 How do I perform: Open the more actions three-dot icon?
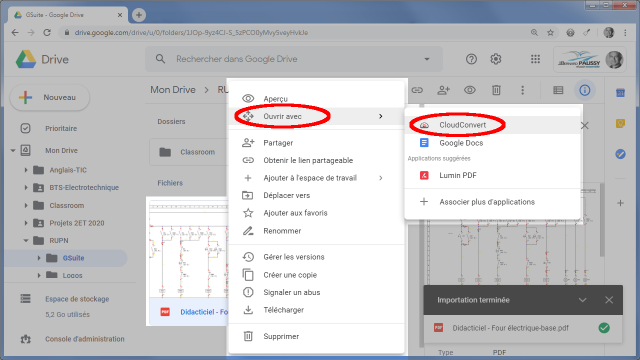coord(522,90)
